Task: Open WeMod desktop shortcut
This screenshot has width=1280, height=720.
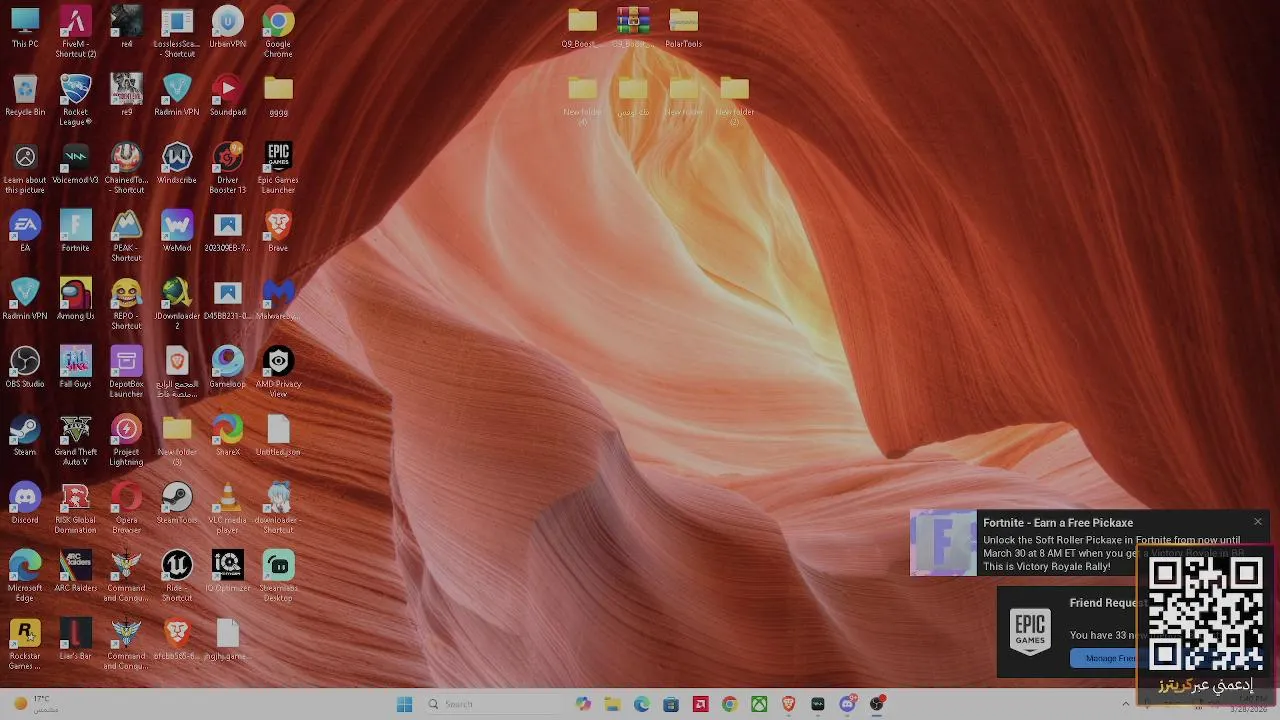Action: 177,231
